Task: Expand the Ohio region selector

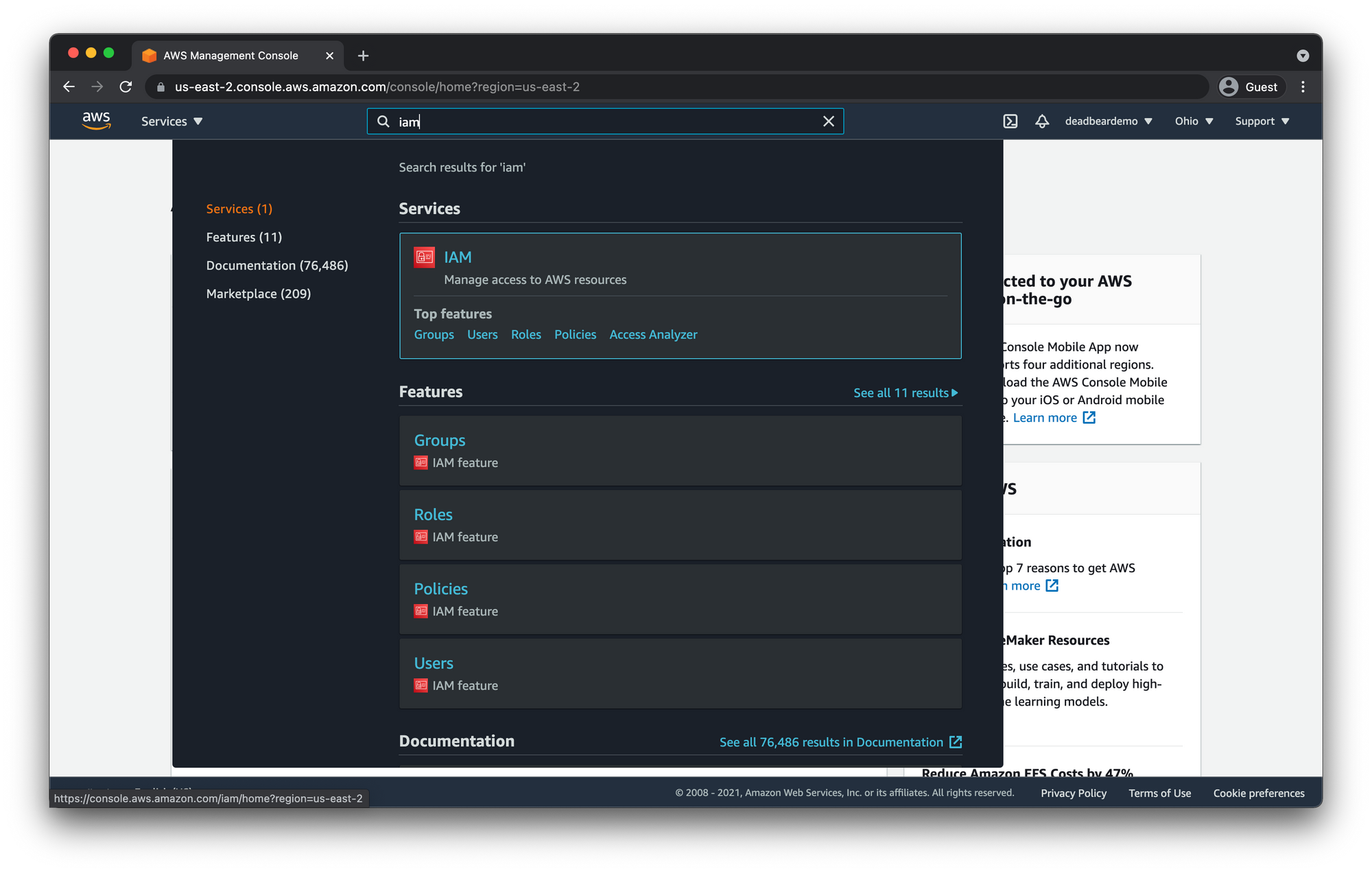Action: (x=1194, y=121)
